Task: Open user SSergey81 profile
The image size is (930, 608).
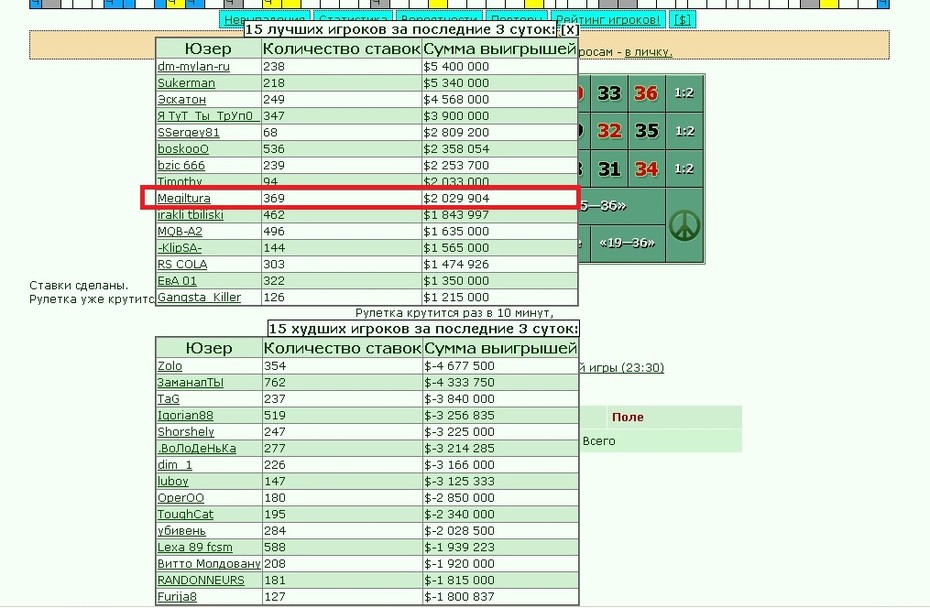Action: pyautogui.click(x=188, y=132)
